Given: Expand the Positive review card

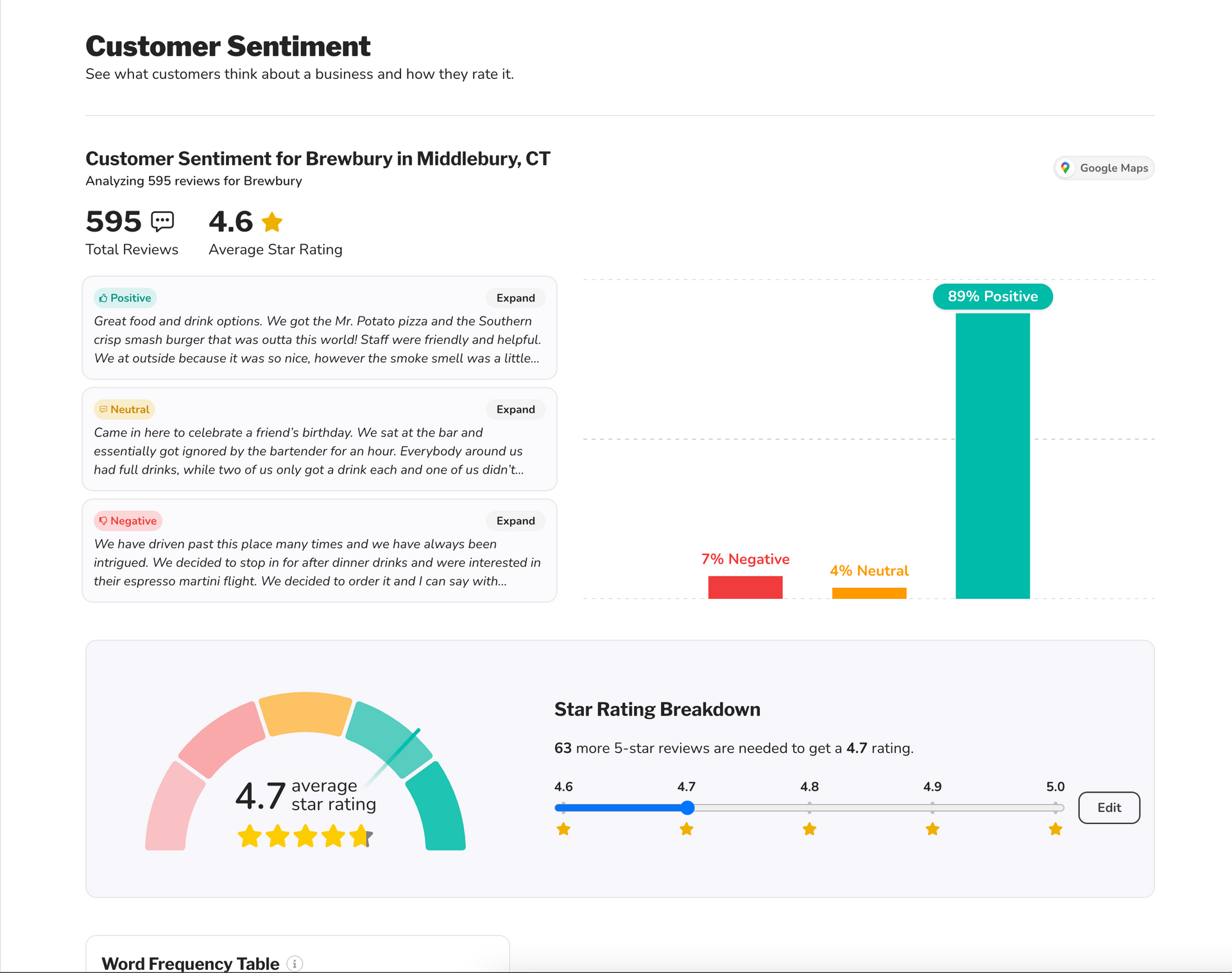Looking at the screenshot, I should (515, 298).
